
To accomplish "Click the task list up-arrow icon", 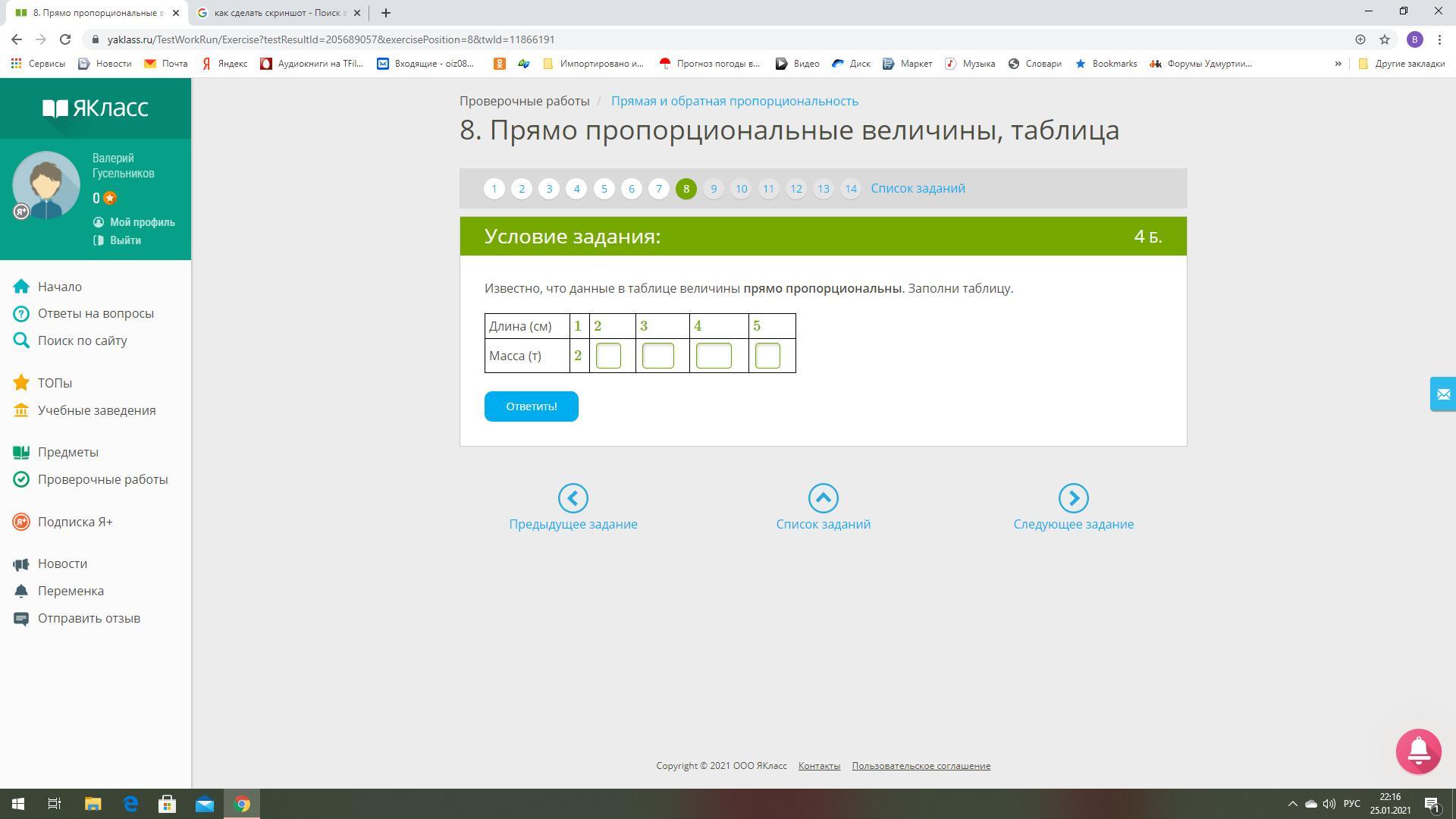I will pyautogui.click(x=823, y=498).
